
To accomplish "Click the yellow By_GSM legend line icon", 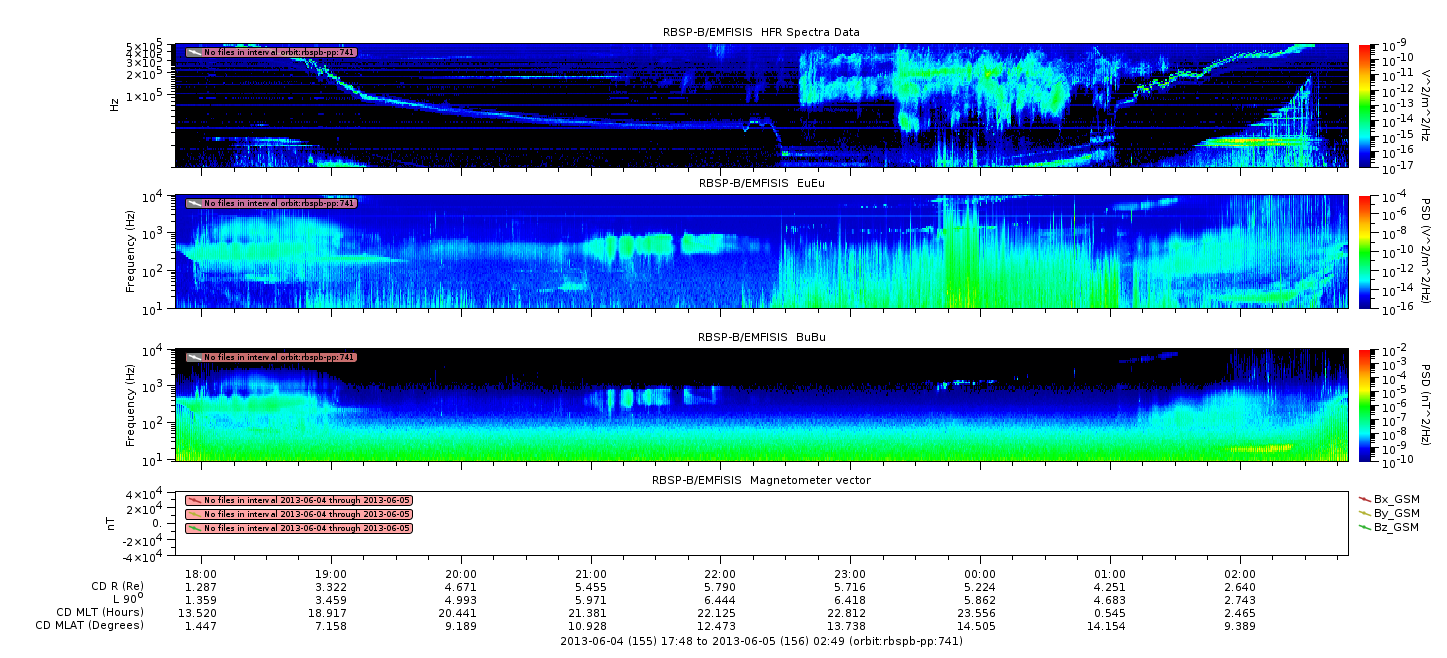I will (1364, 512).
